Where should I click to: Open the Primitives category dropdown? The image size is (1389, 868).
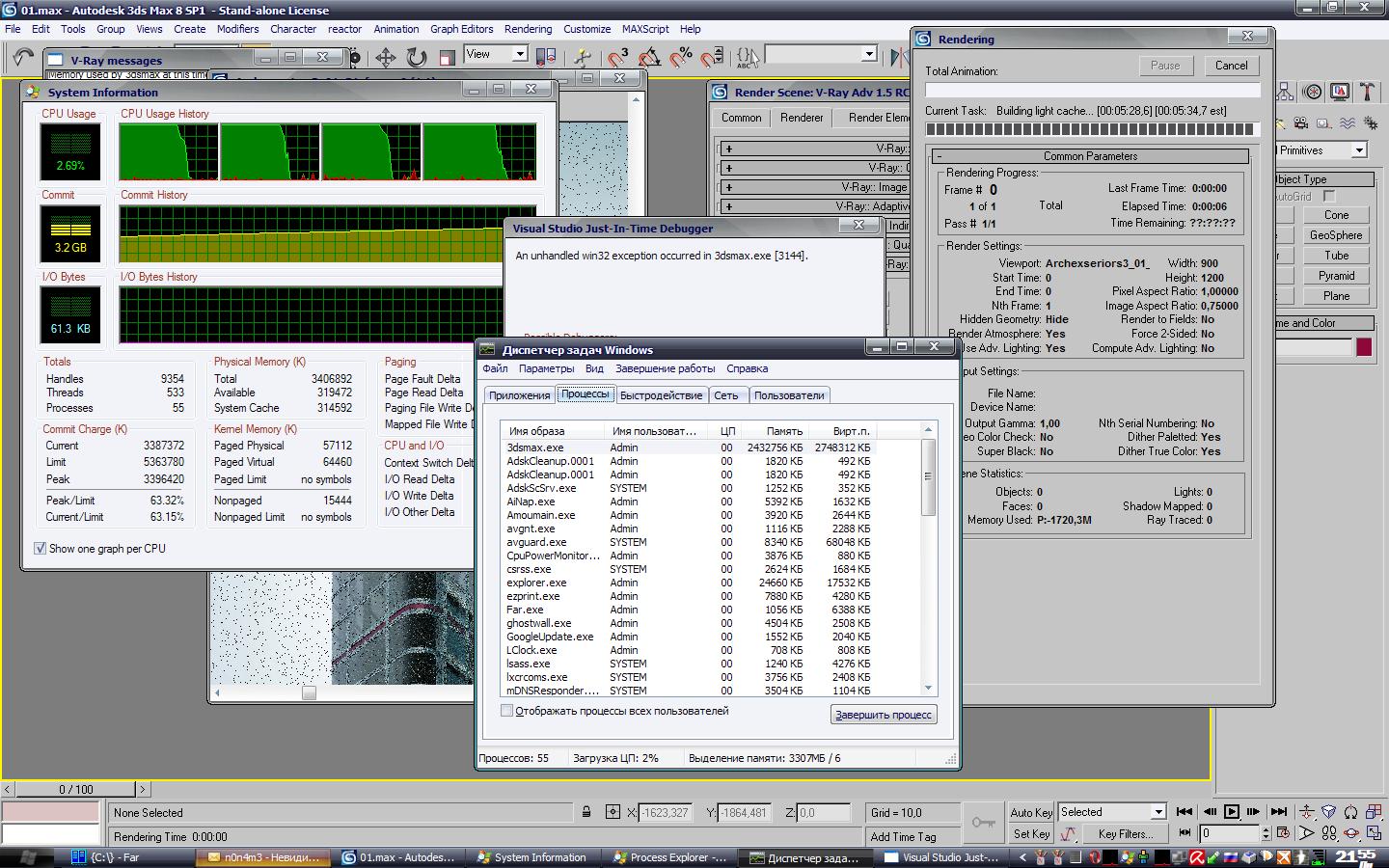click(1359, 150)
